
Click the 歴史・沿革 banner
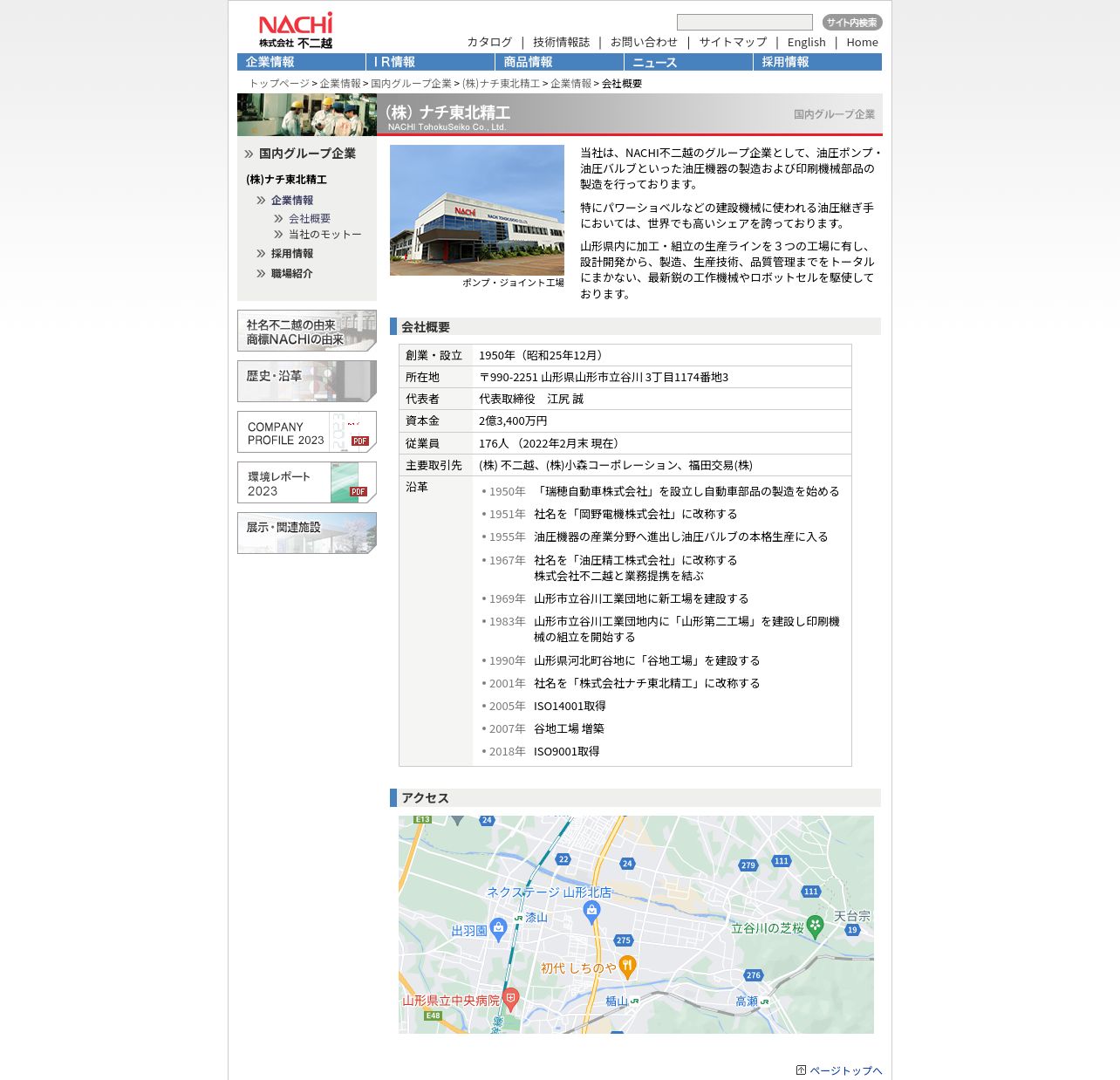(307, 381)
